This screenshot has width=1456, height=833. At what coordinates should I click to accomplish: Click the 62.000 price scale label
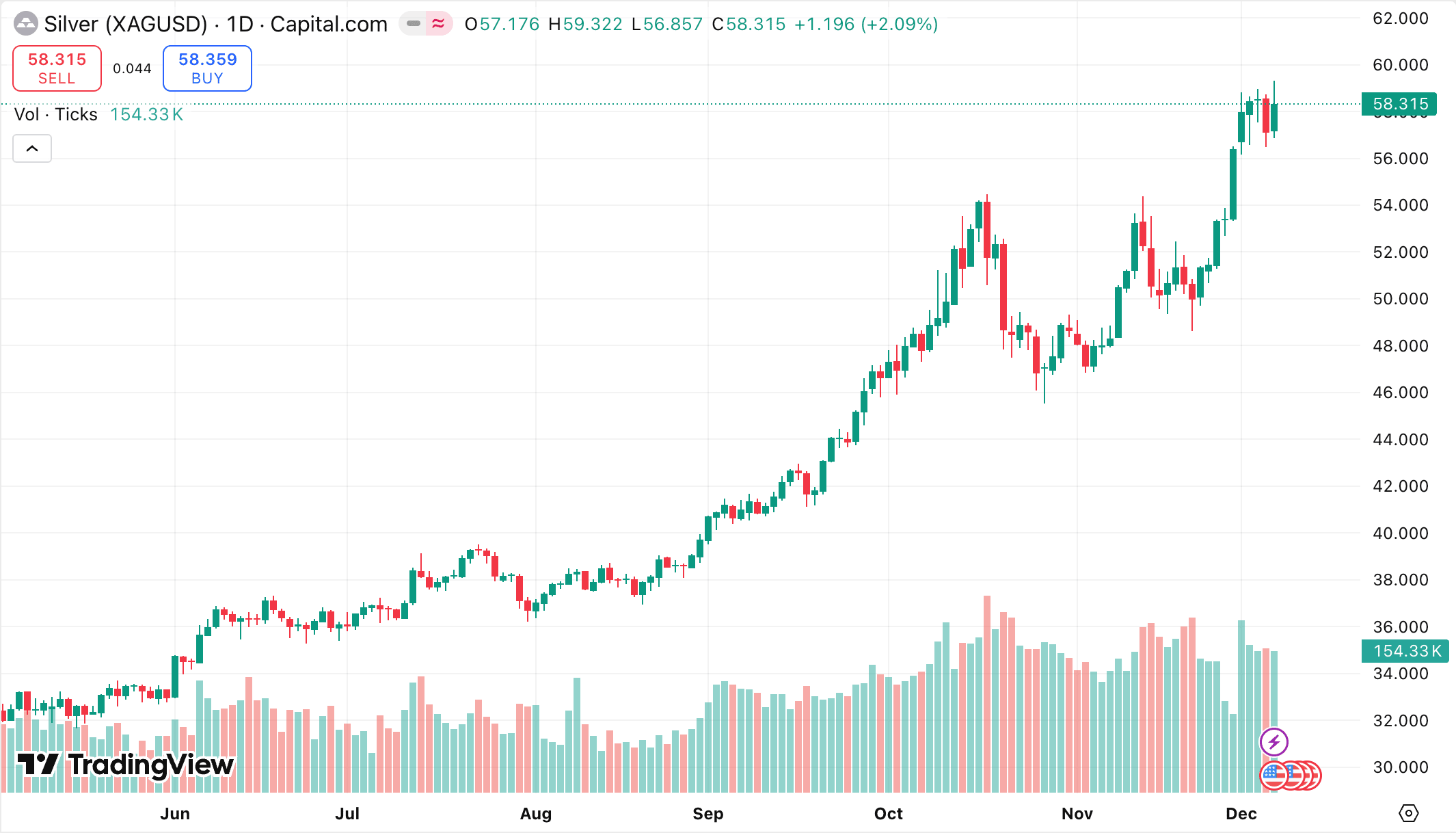1400,18
